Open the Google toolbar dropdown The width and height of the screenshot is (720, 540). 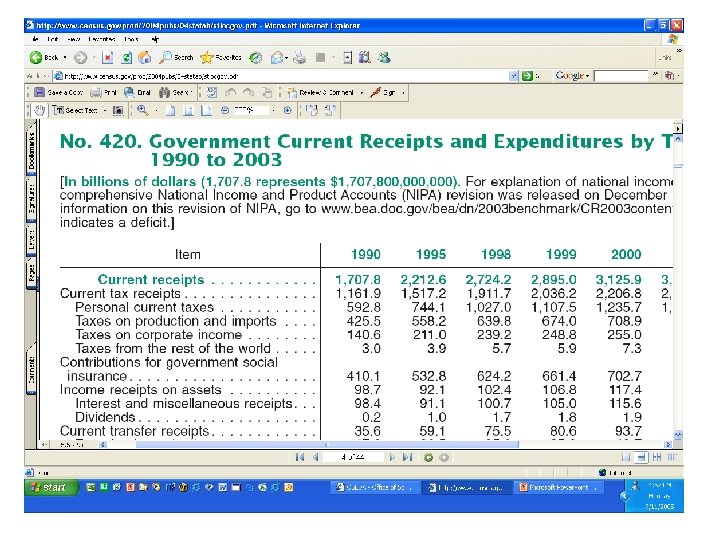(x=587, y=76)
